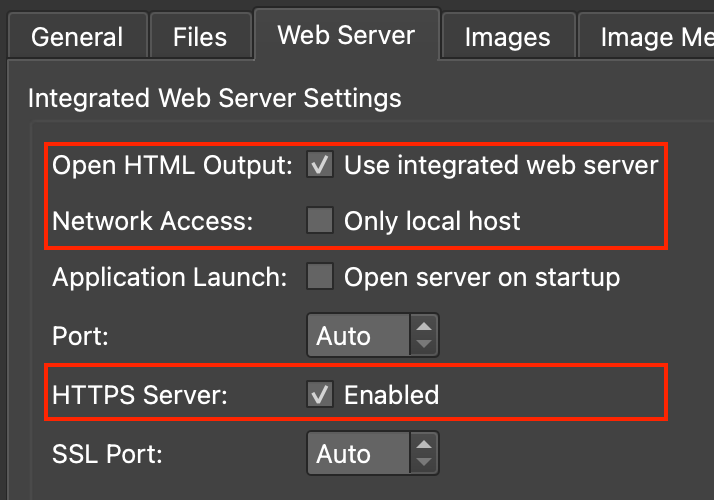Increase SSL Port with the up arrow
This screenshot has height=500, width=714.
(x=425, y=444)
